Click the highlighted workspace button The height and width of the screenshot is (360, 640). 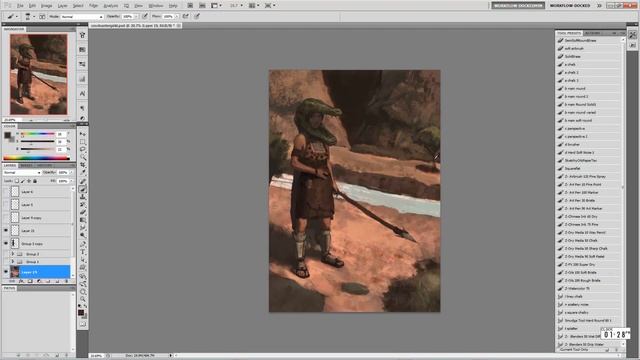[518, 6]
